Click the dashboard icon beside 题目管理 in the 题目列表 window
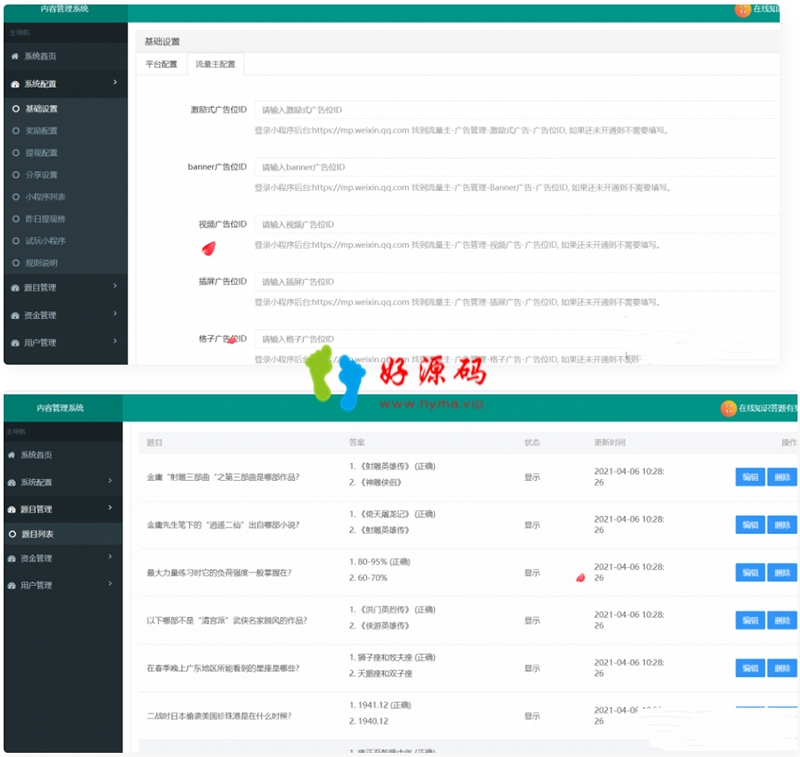The image size is (800, 757). pyautogui.click(x=12, y=510)
